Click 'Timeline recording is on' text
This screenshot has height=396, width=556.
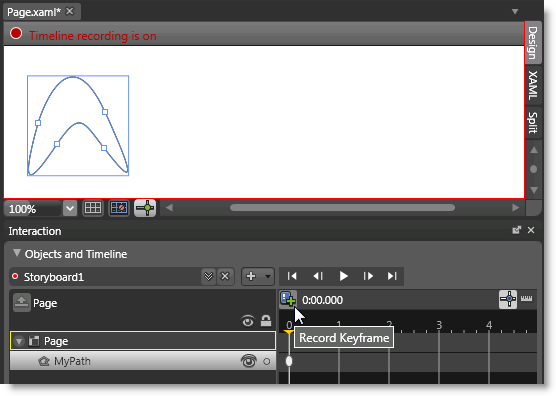tap(93, 36)
